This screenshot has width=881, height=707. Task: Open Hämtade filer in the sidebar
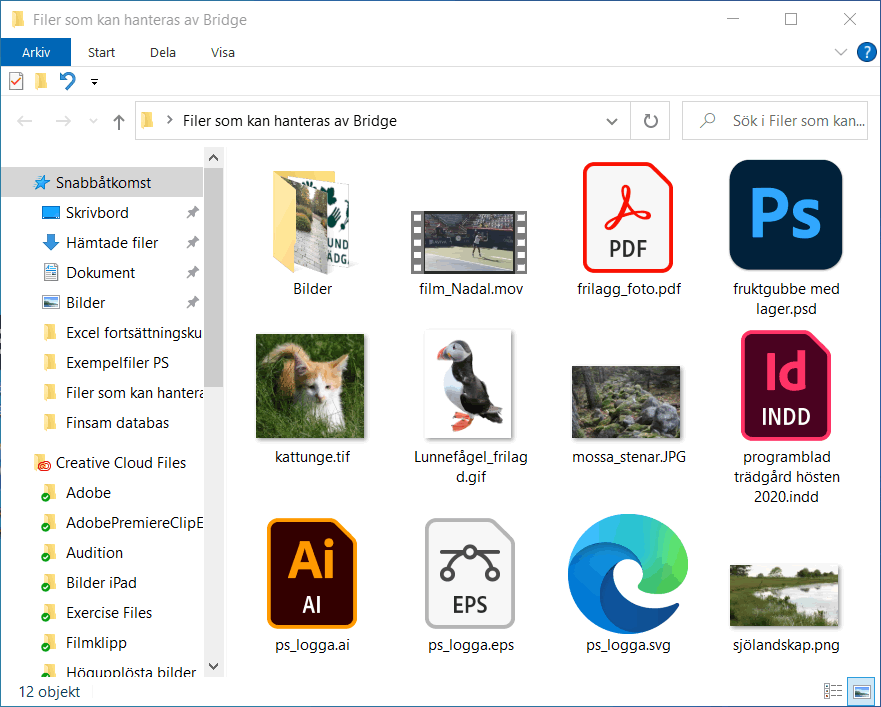[x=112, y=243]
